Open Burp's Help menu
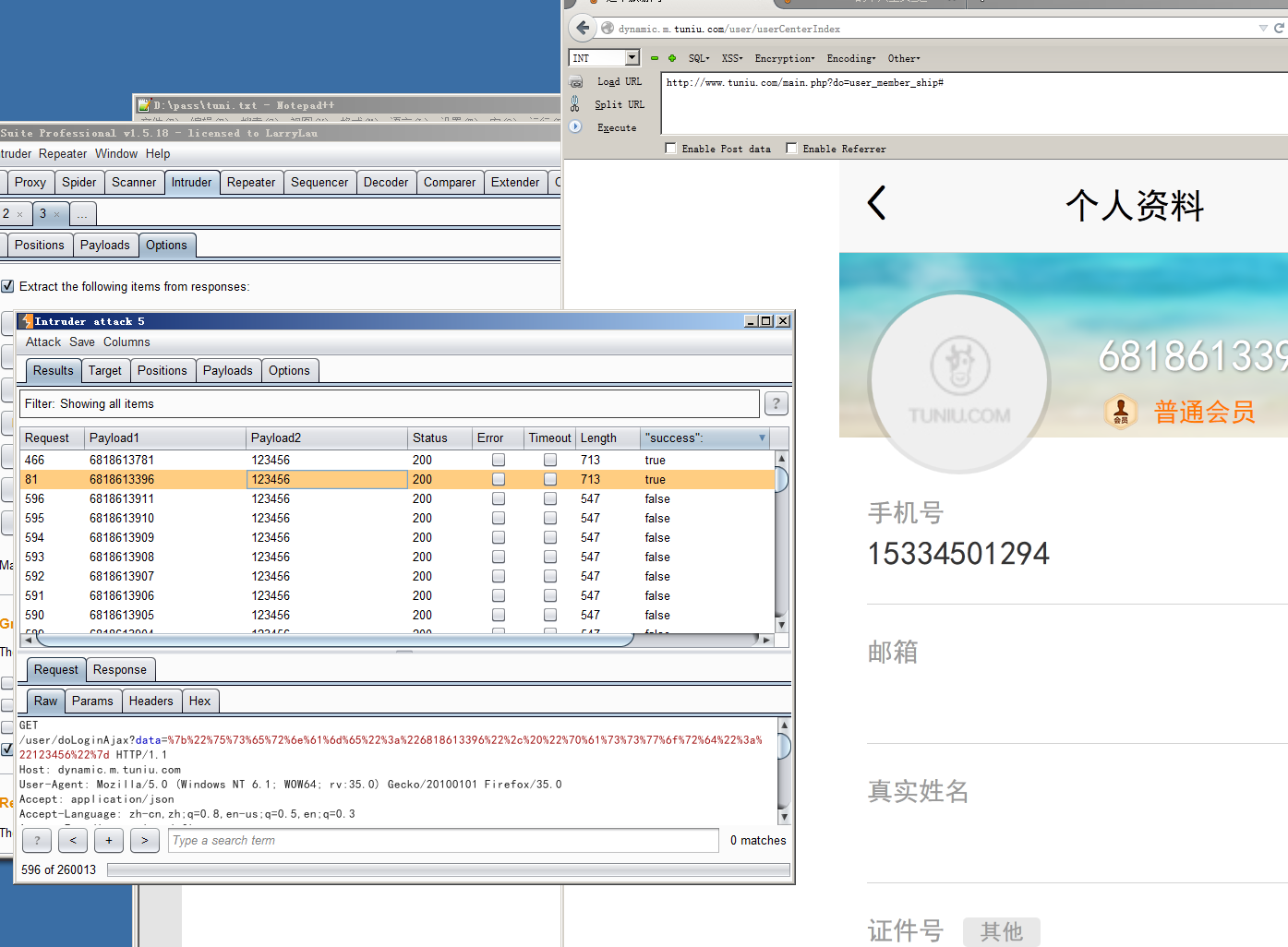Viewport: 1288px width, 947px height. click(158, 154)
